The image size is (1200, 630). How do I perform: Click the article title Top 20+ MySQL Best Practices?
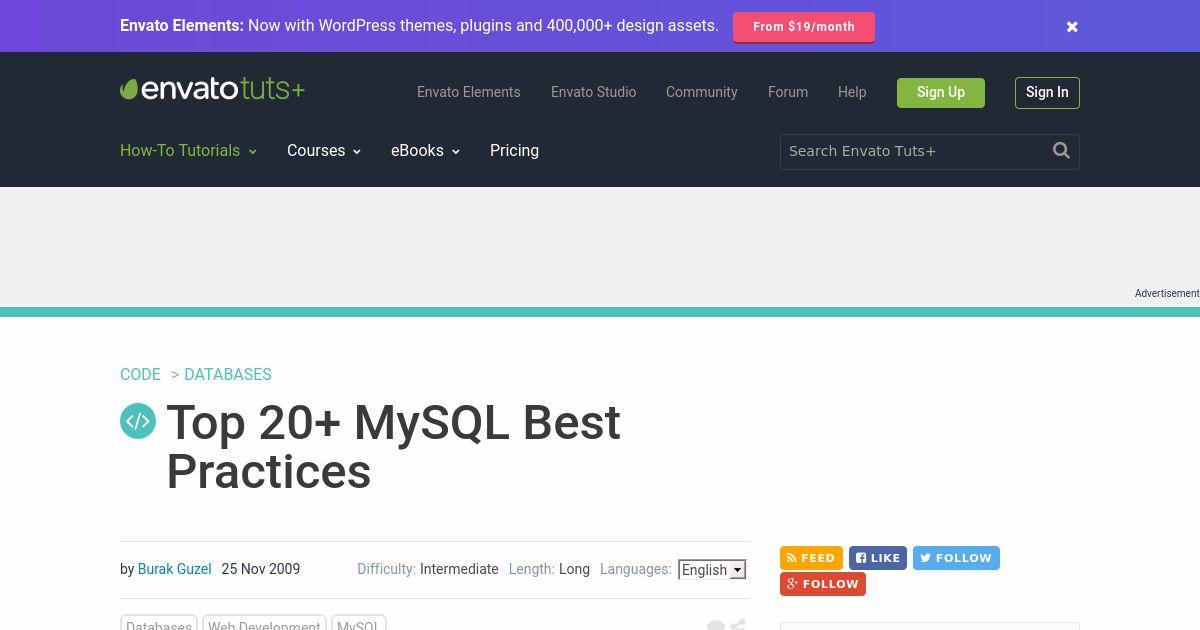coord(393,447)
